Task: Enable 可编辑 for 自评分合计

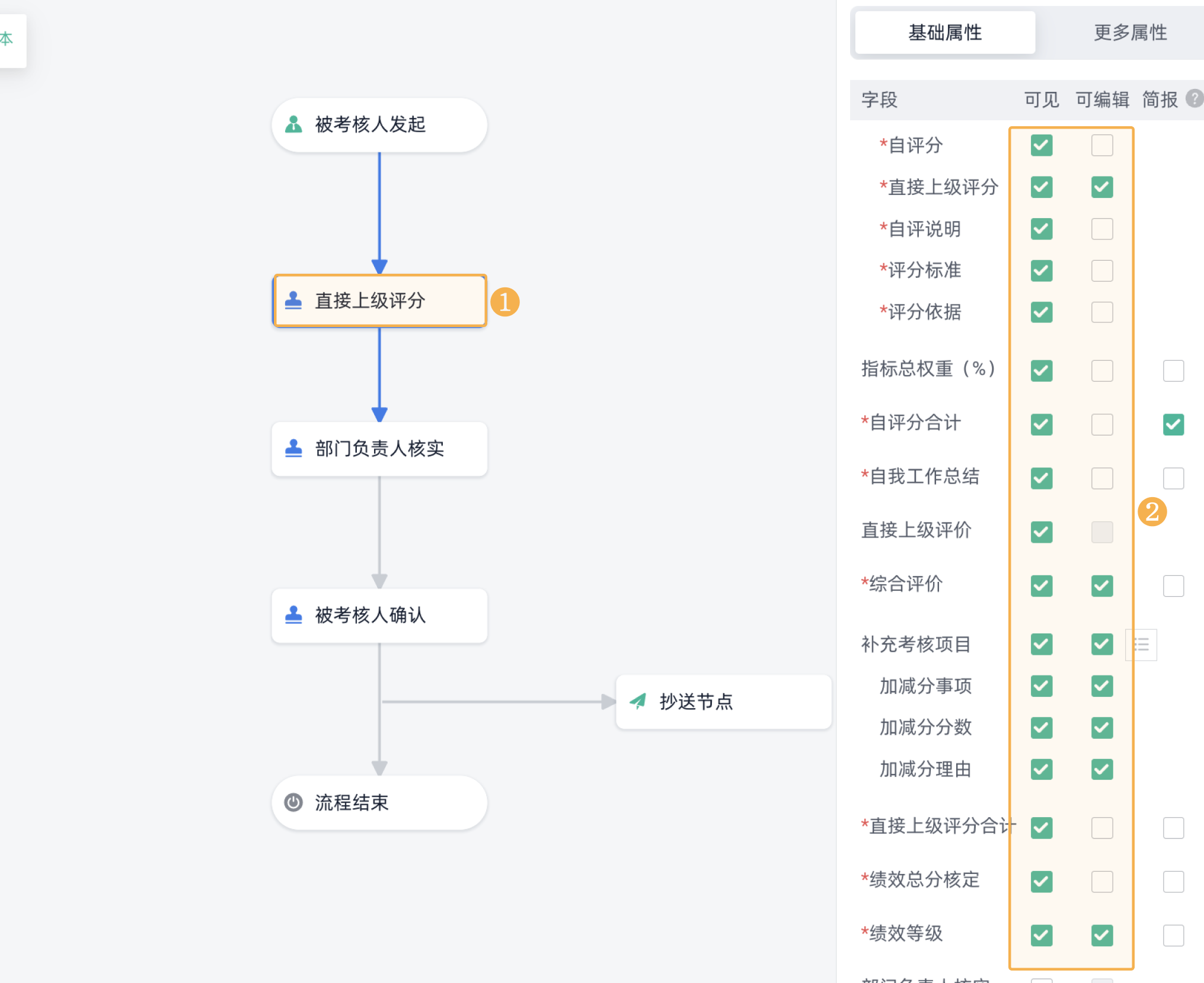Action: [1102, 424]
